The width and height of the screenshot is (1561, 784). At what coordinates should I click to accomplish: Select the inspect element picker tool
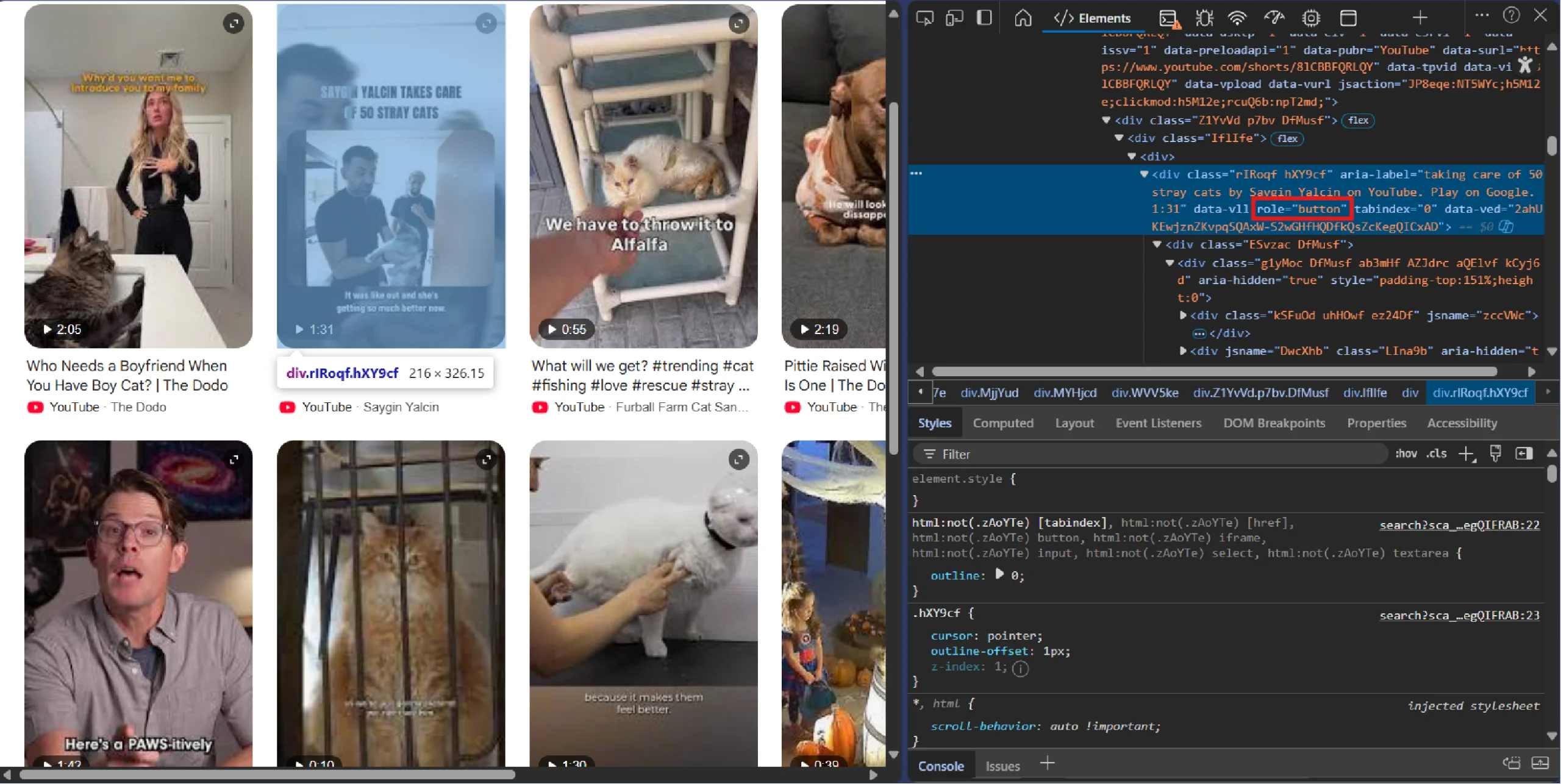924,18
